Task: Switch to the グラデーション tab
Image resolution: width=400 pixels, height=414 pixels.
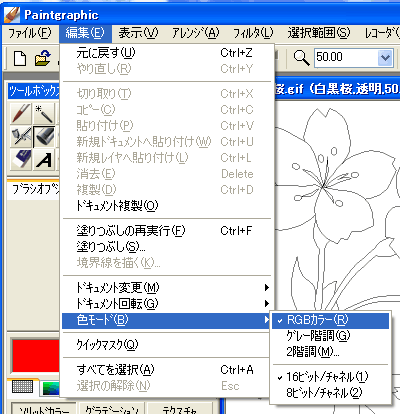Action: [x=112, y=409]
